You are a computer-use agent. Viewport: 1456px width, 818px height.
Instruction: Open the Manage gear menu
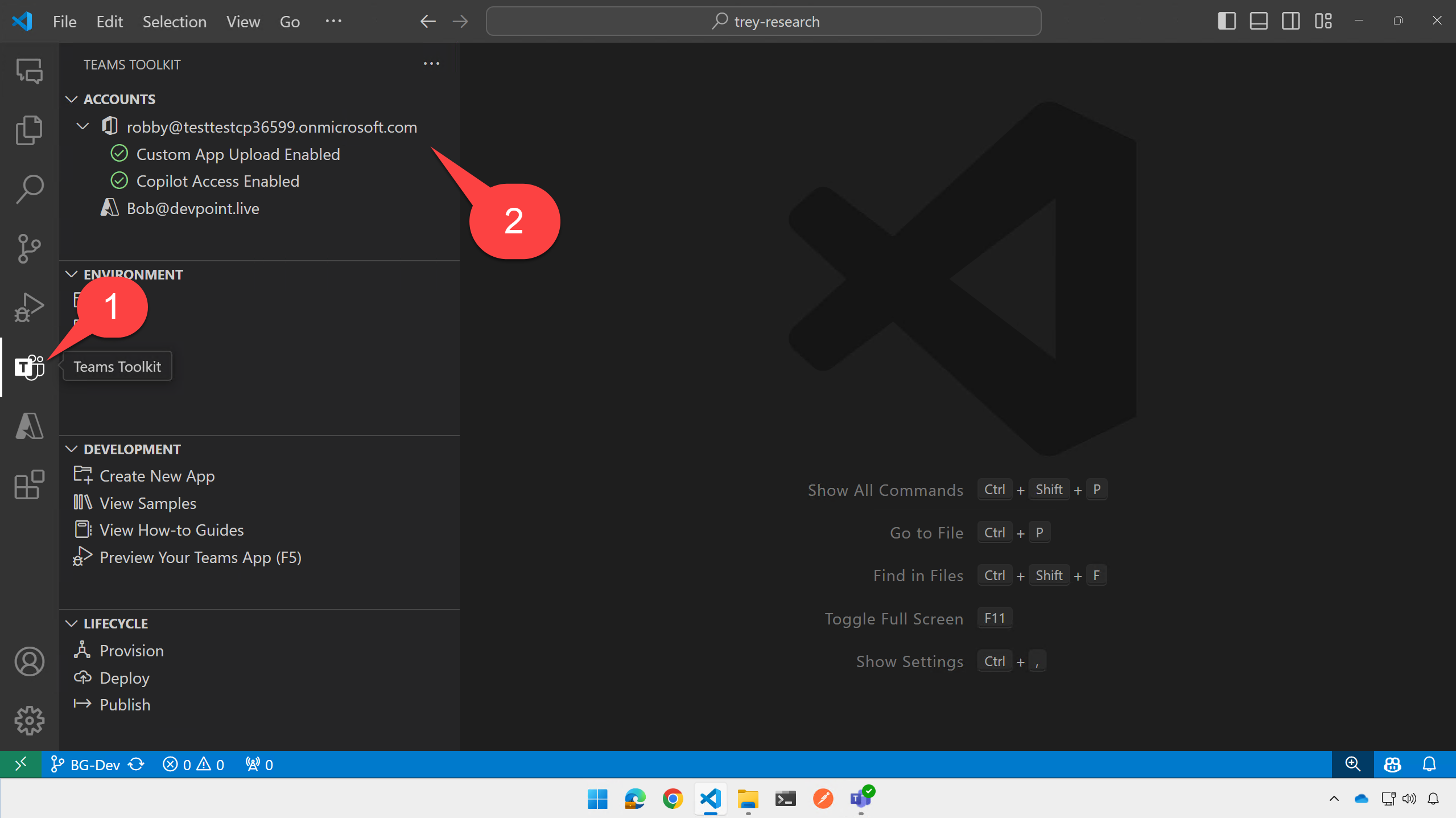29,721
